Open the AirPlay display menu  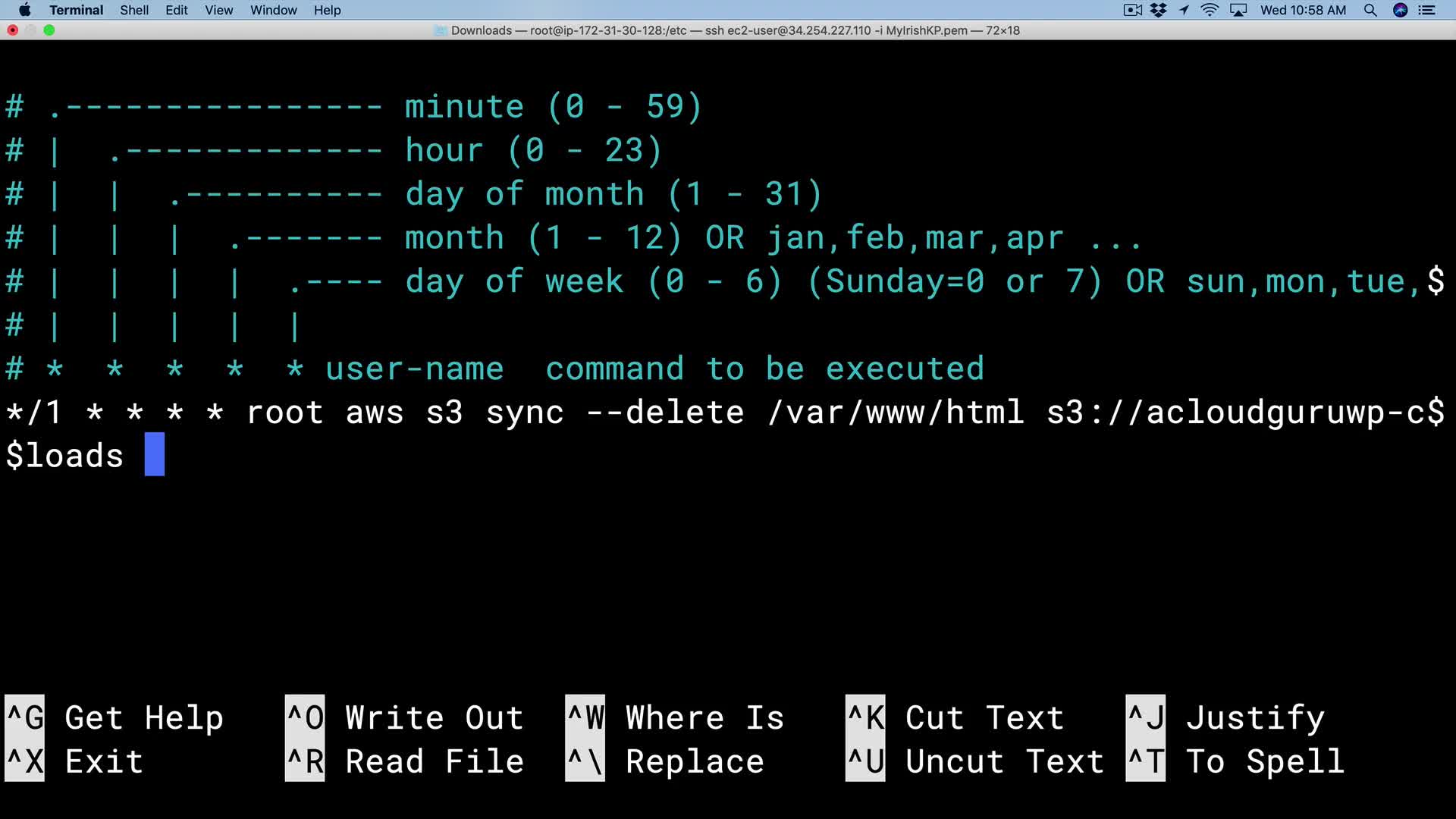pyautogui.click(x=1238, y=10)
